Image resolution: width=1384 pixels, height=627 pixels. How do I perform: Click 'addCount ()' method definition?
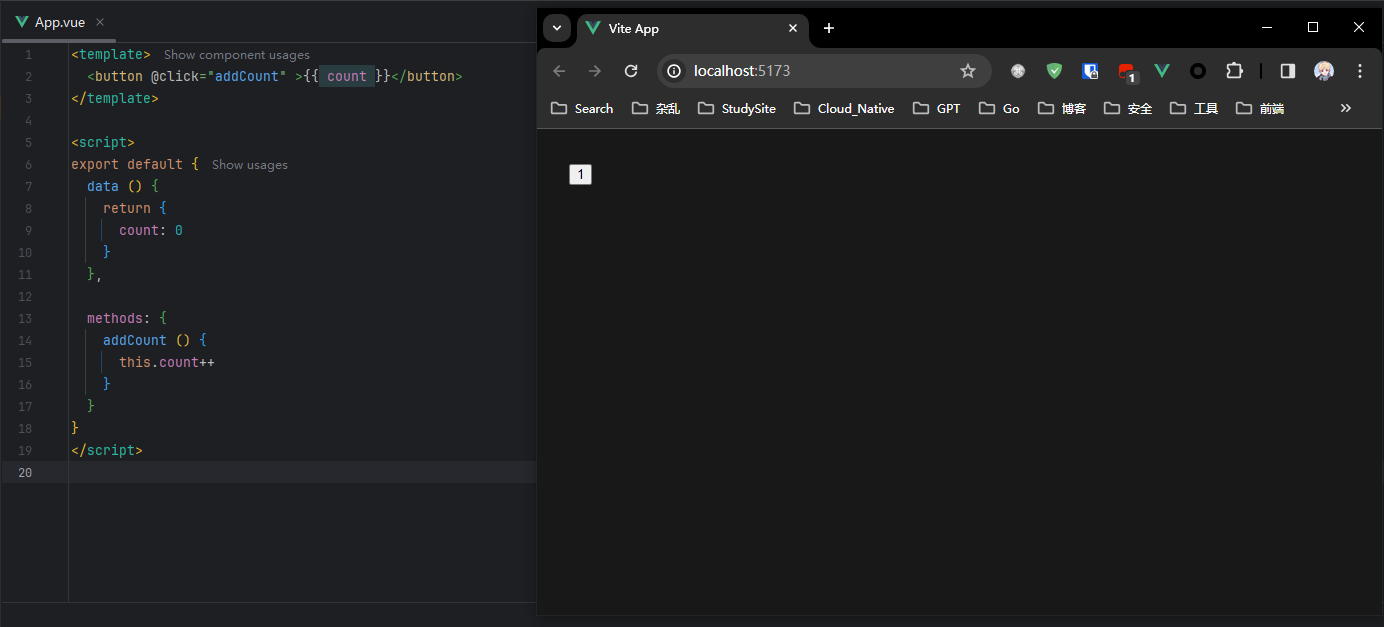click(x=147, y=340)
